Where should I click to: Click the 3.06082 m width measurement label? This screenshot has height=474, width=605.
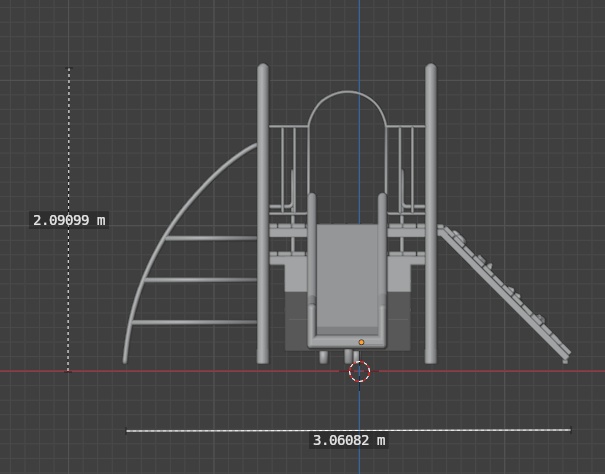point(349,440)
